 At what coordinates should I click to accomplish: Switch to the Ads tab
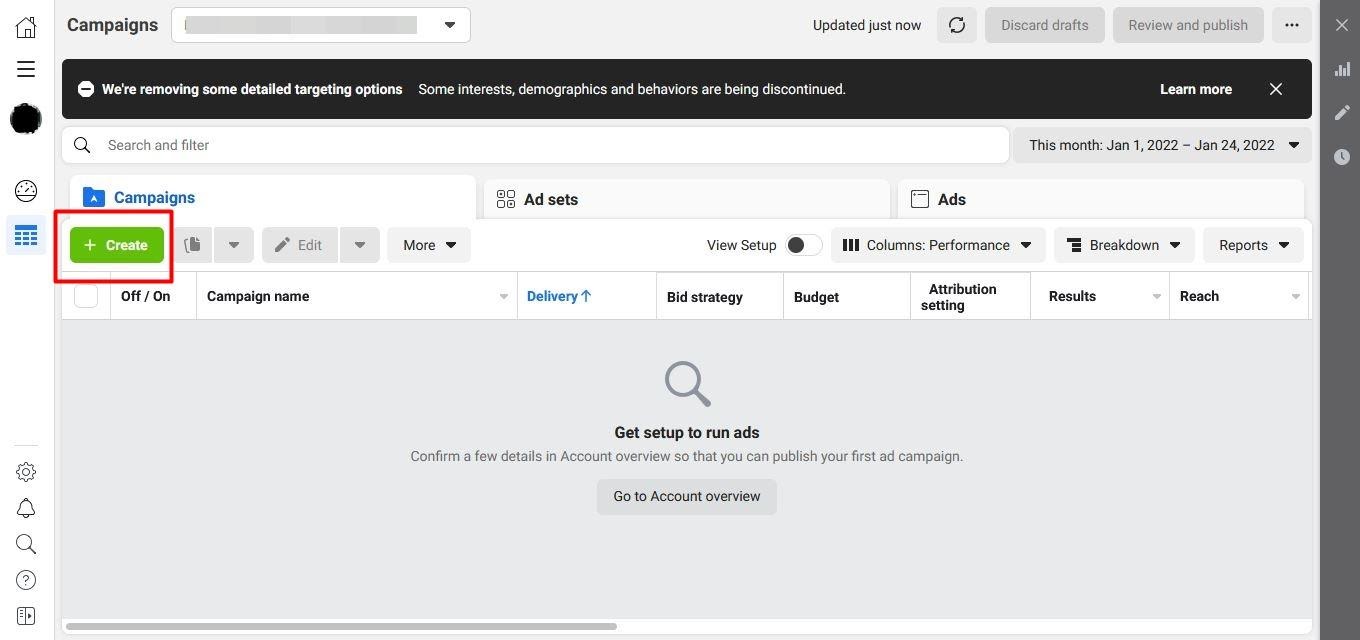[1101, 199]
